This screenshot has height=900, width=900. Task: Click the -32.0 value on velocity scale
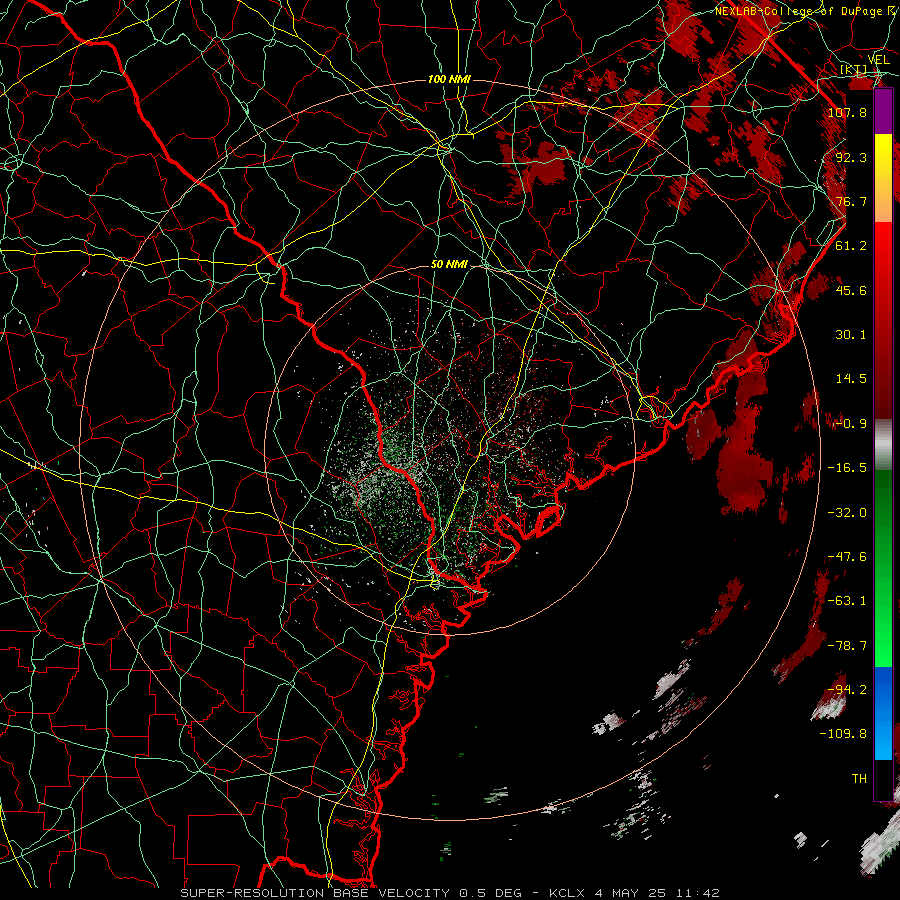(x=847, y=513)
